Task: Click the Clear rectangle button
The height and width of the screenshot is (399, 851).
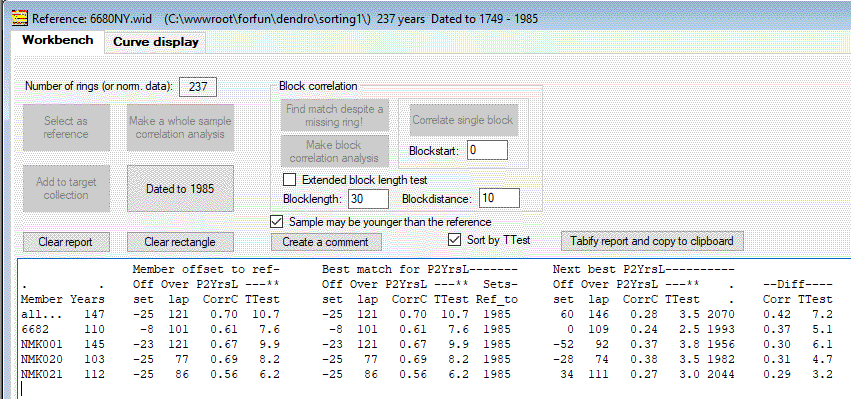Action: 180,242
